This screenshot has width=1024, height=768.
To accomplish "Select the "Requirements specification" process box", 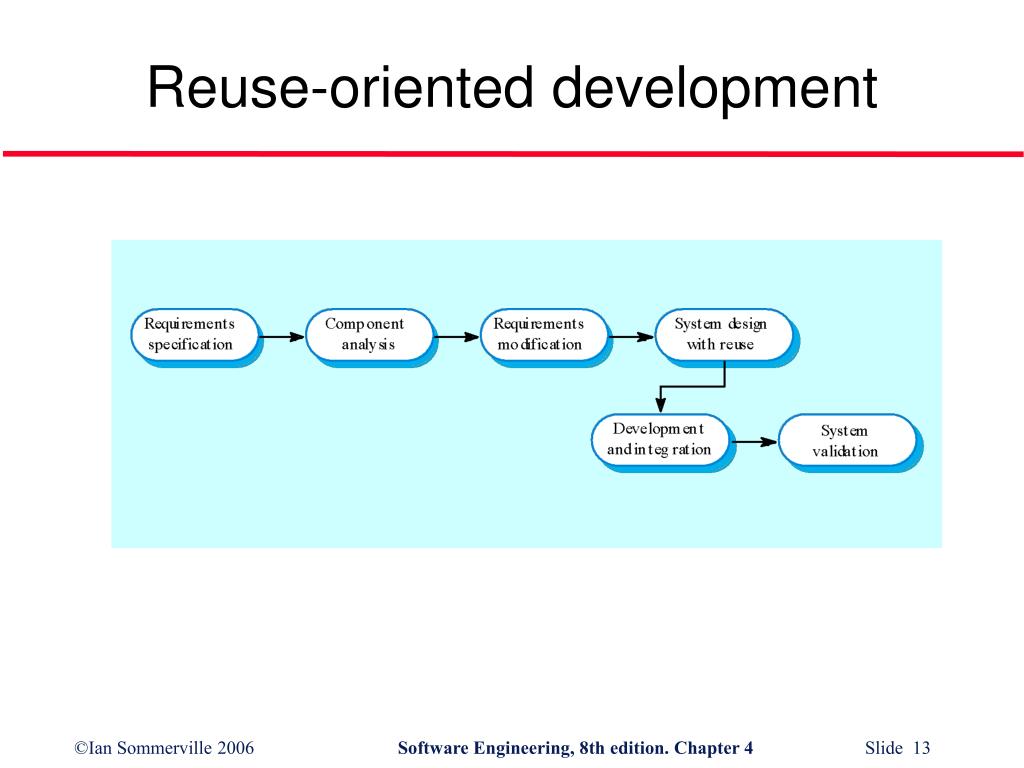I will coord(194,335).
